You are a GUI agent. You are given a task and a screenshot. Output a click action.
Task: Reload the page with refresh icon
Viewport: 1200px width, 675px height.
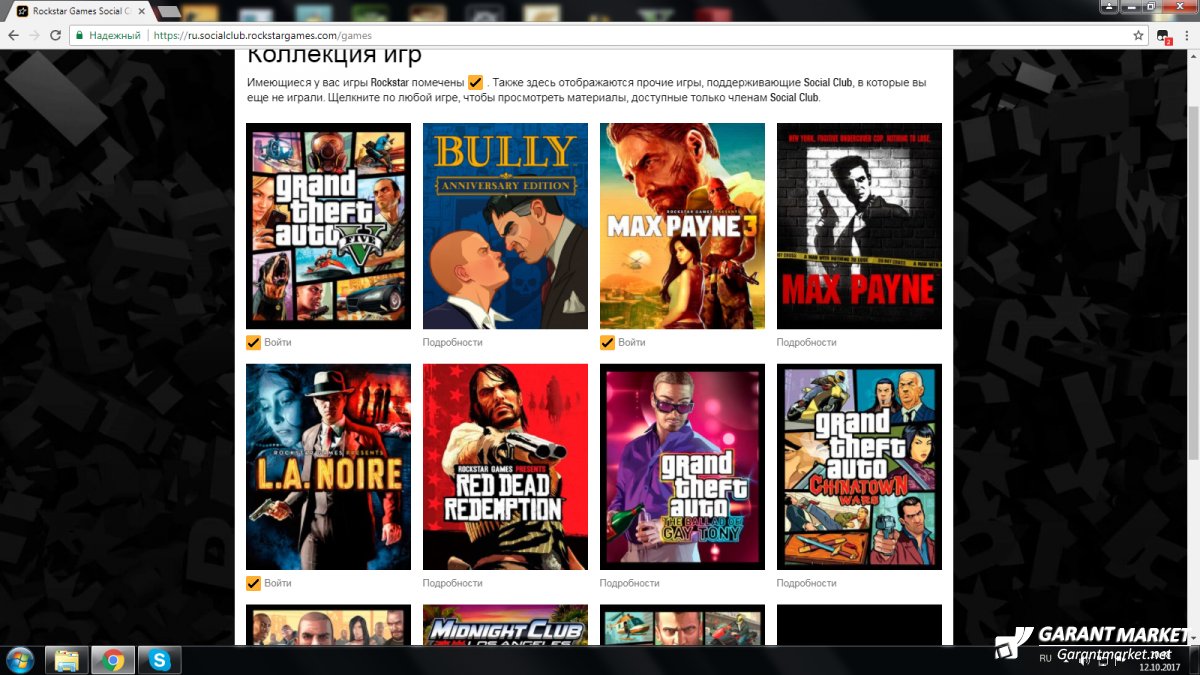pyautogui.click(x=57, y=34)
